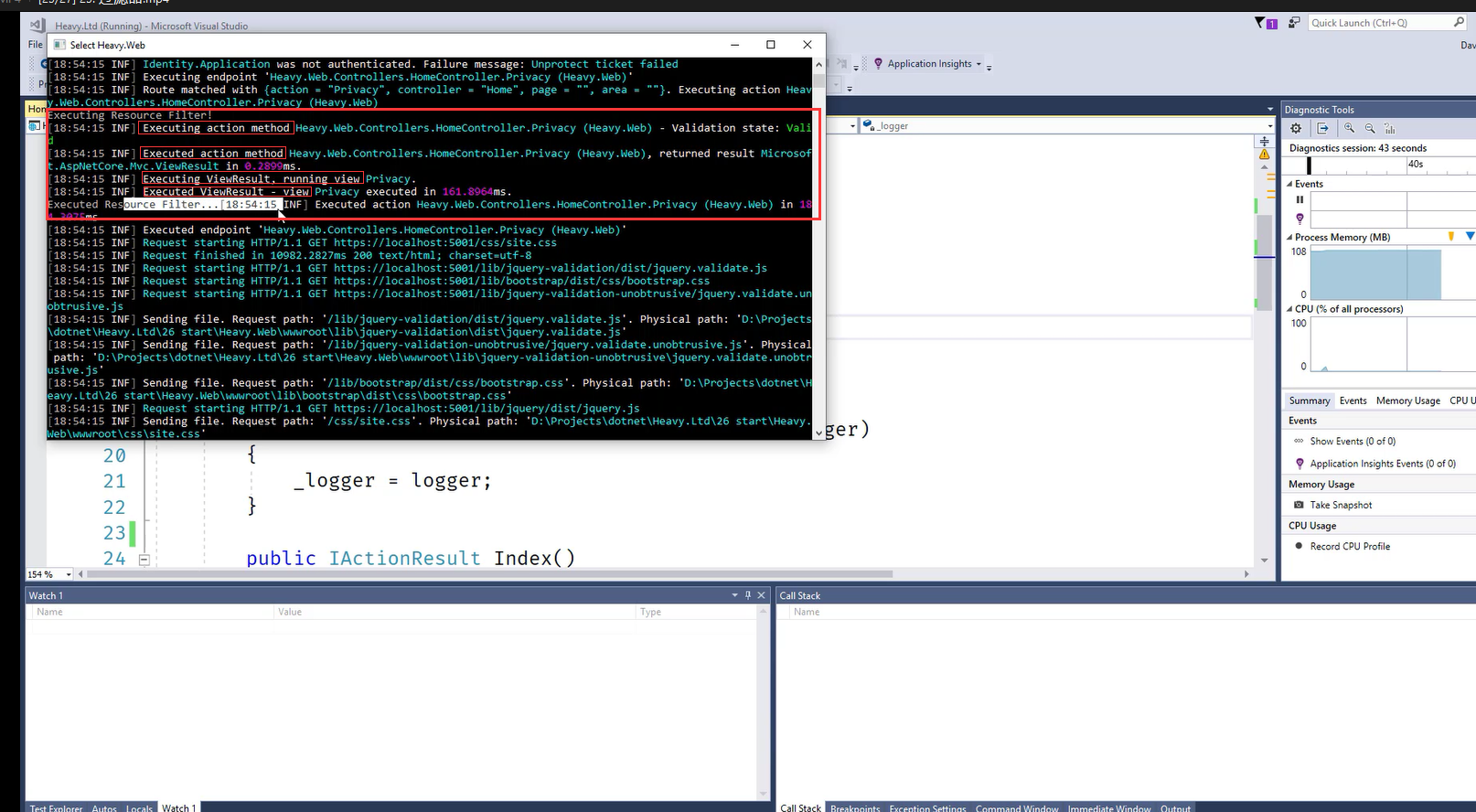Click the warning triangle in editor margin
The width and height of the screenshot is (1476, 812).
(x=1264, y=155)
